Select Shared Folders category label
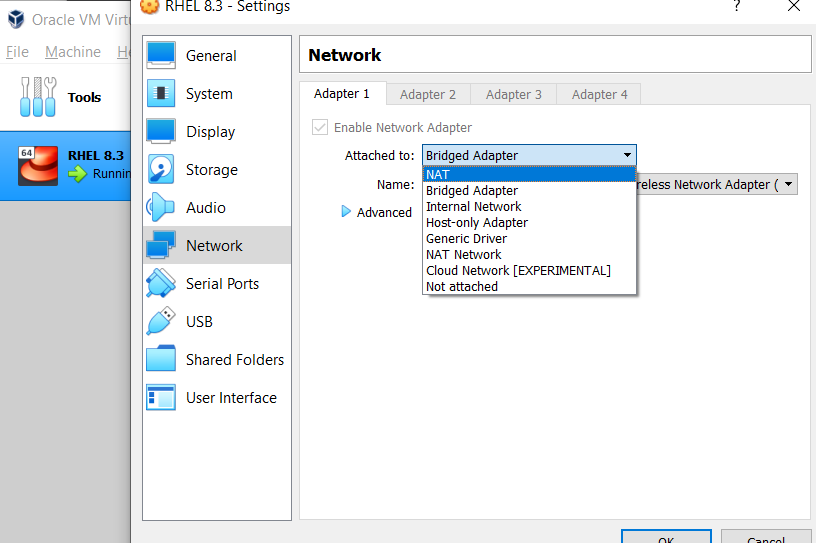 tap(235, 360)
